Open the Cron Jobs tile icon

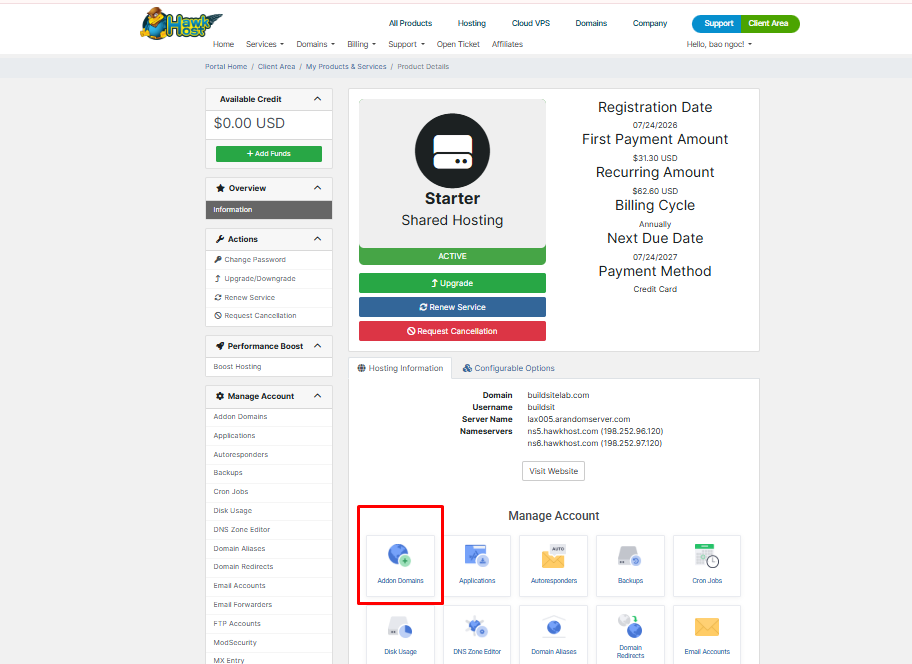tap(707, 555)
